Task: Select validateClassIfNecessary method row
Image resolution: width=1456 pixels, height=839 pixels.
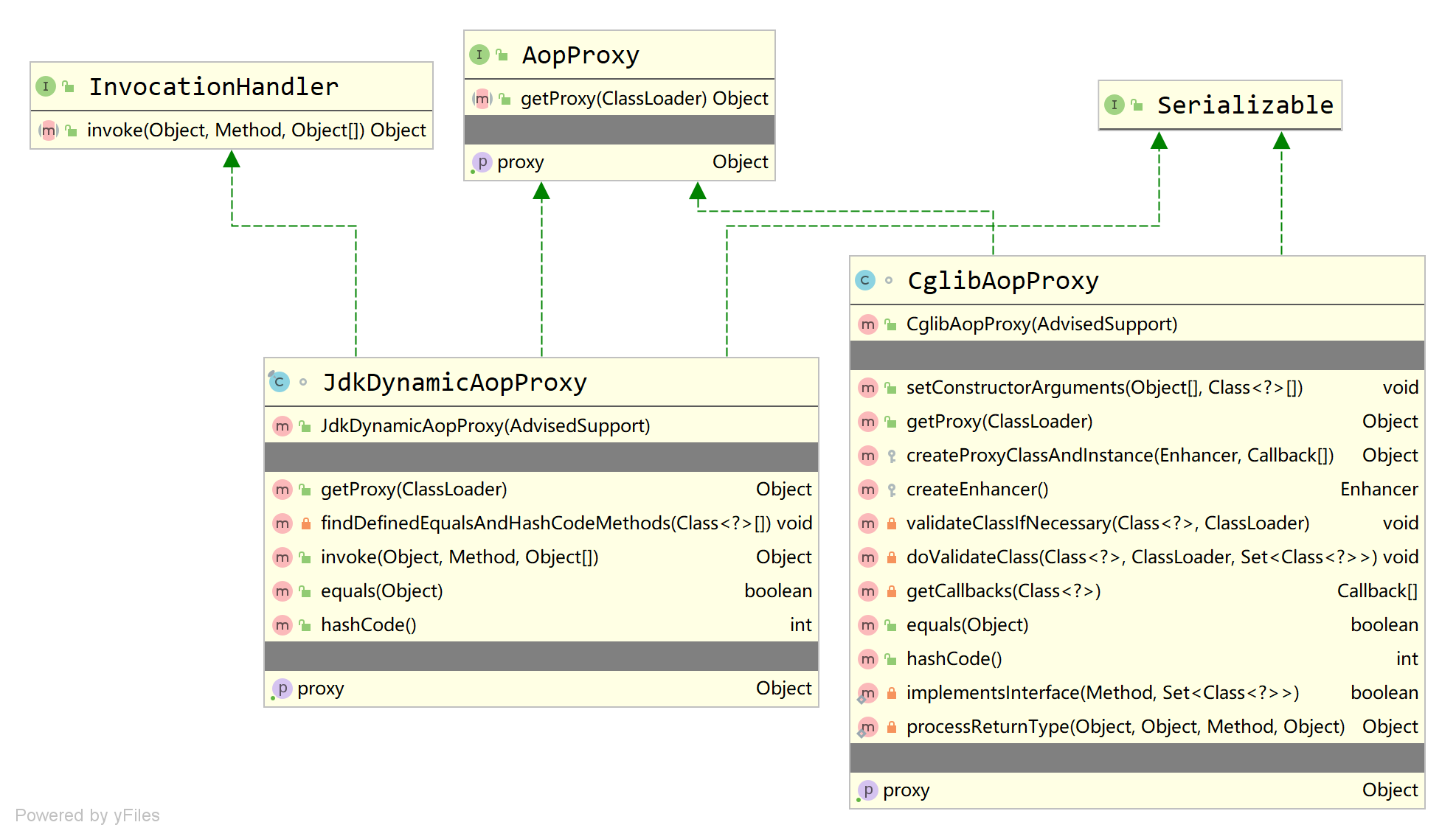Action: click(1137, 523)
